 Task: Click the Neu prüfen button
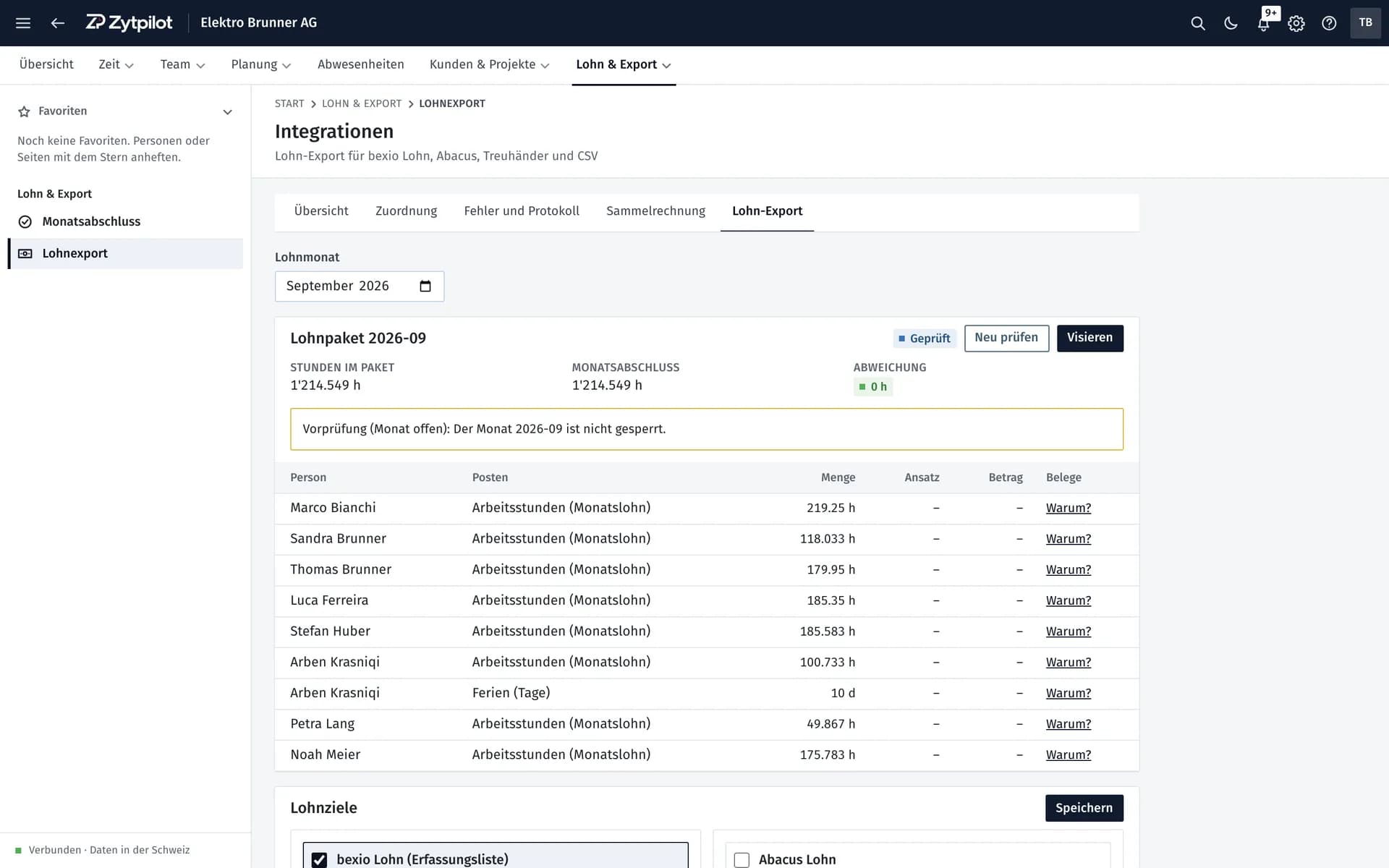tap(1006, 338)
